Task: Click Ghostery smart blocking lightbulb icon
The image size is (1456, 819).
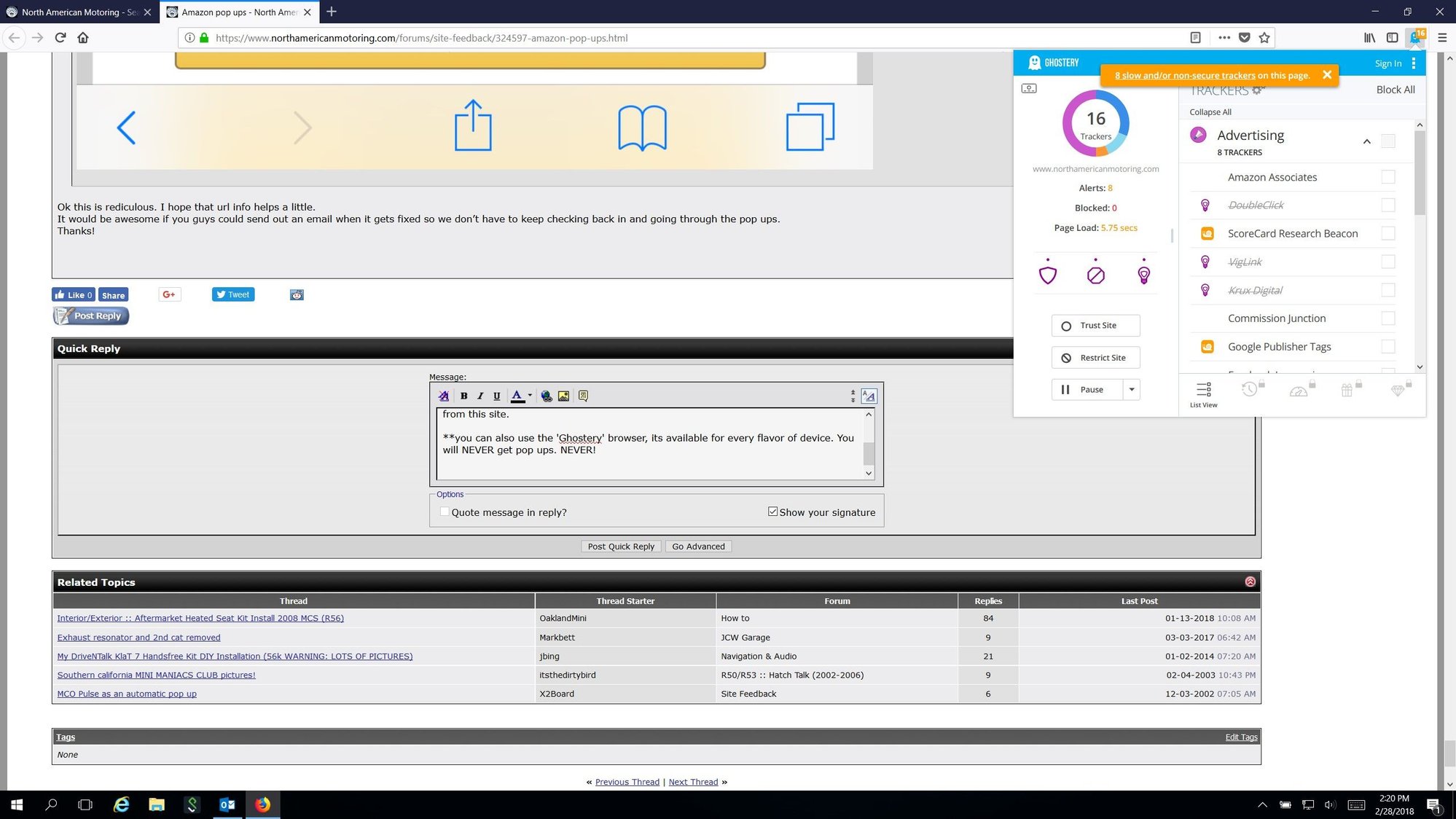Action: coord(1143,275)
